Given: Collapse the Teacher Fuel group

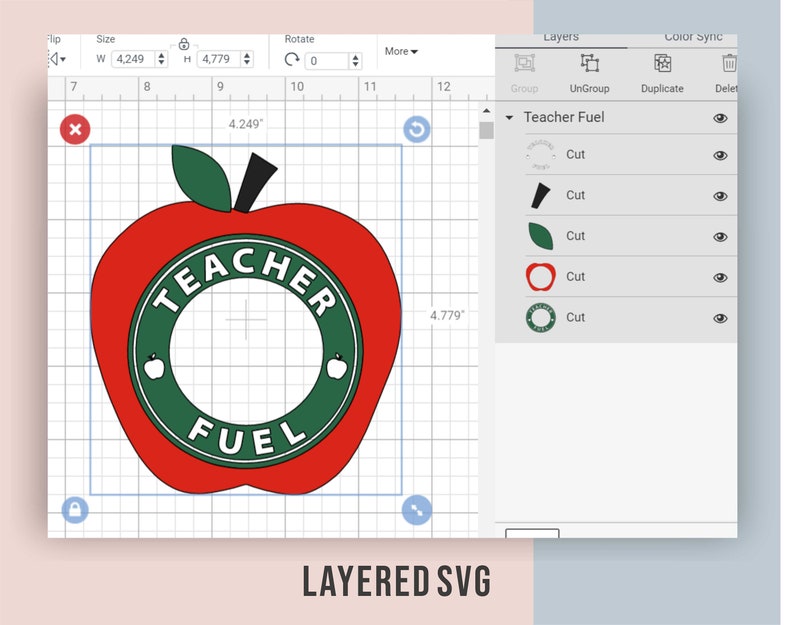Looking at the screenshot, I should click(x=509, y=118).
